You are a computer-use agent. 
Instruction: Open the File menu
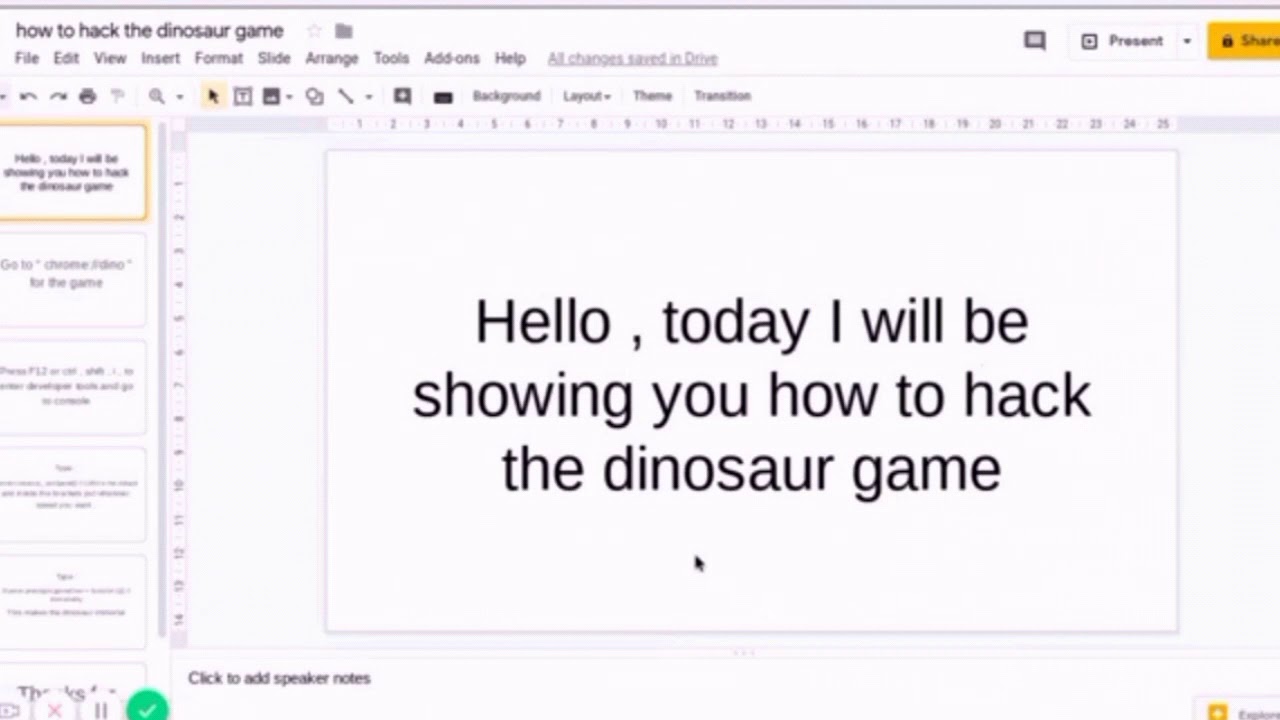click(x=27, y=58)
